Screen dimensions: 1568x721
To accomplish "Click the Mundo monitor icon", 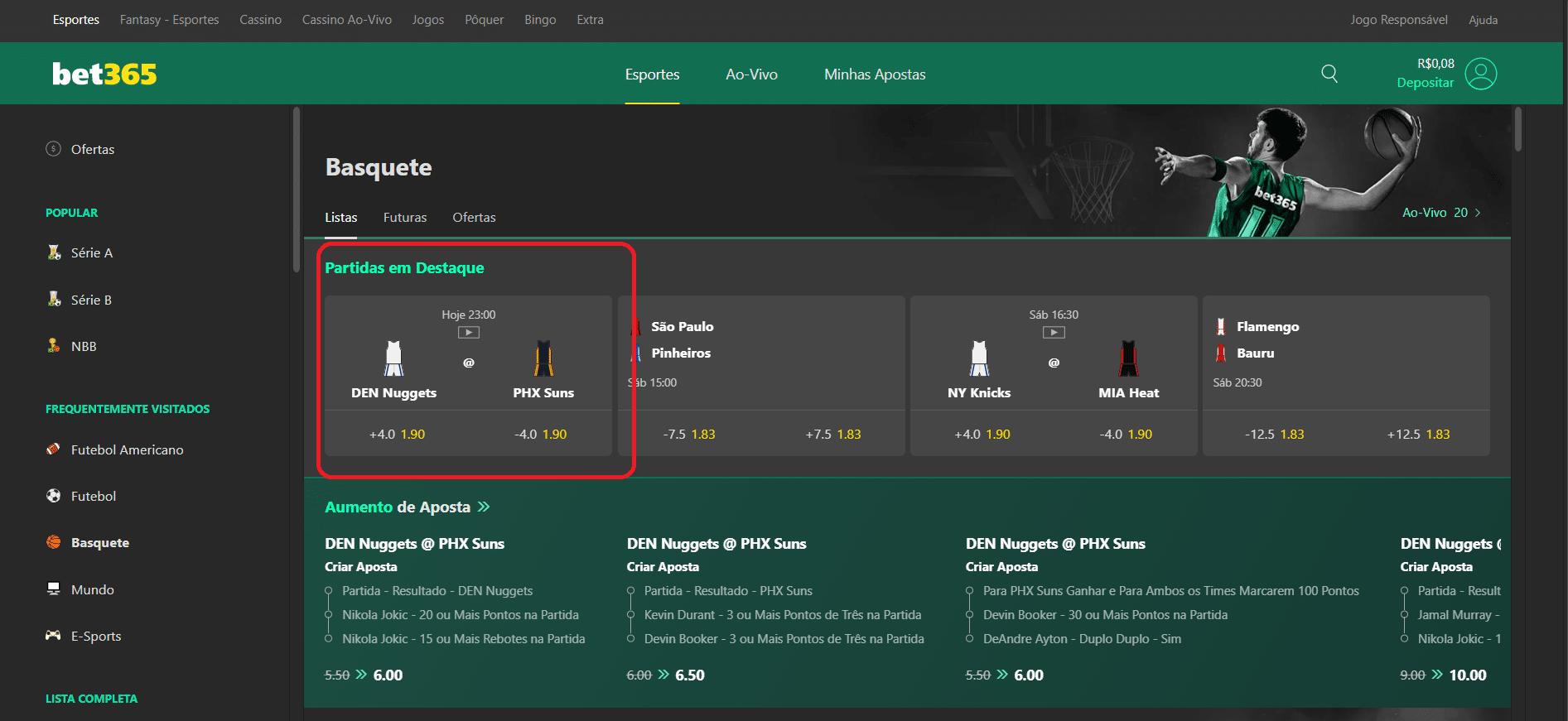I will coord(54,589).
